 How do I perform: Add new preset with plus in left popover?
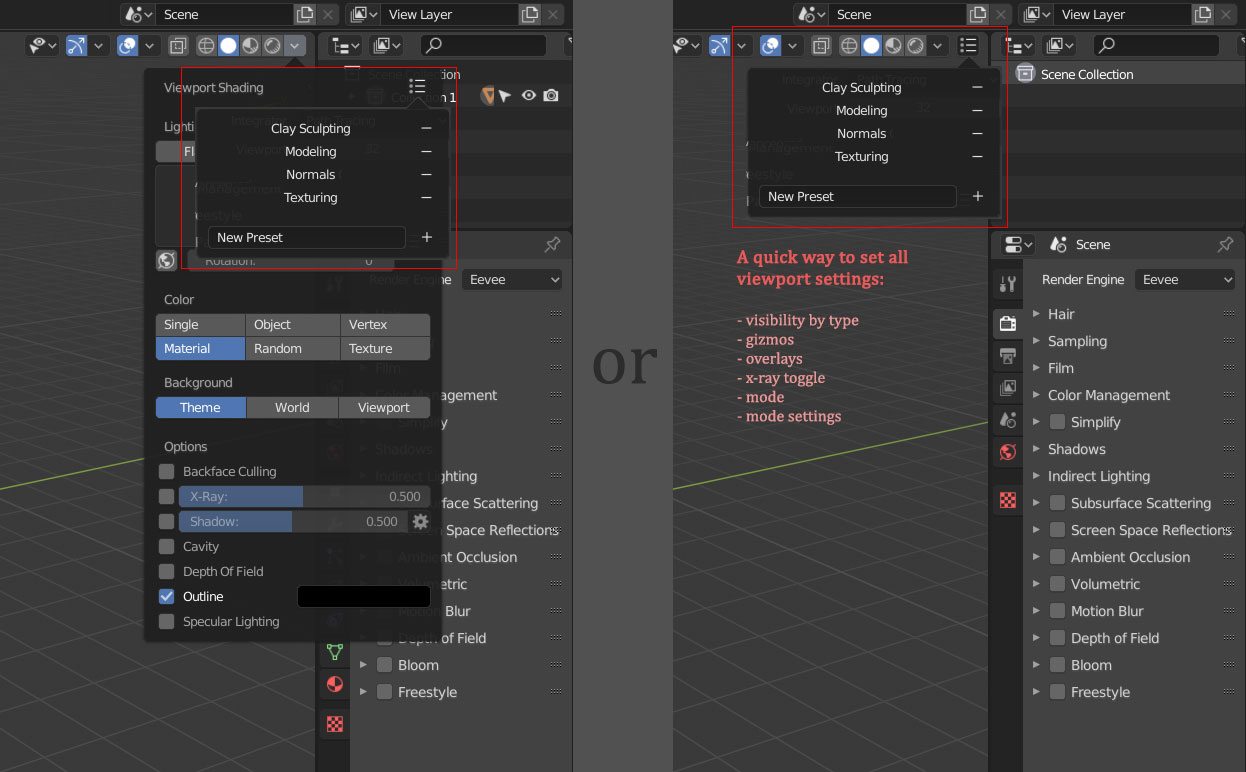pos(427,237)
